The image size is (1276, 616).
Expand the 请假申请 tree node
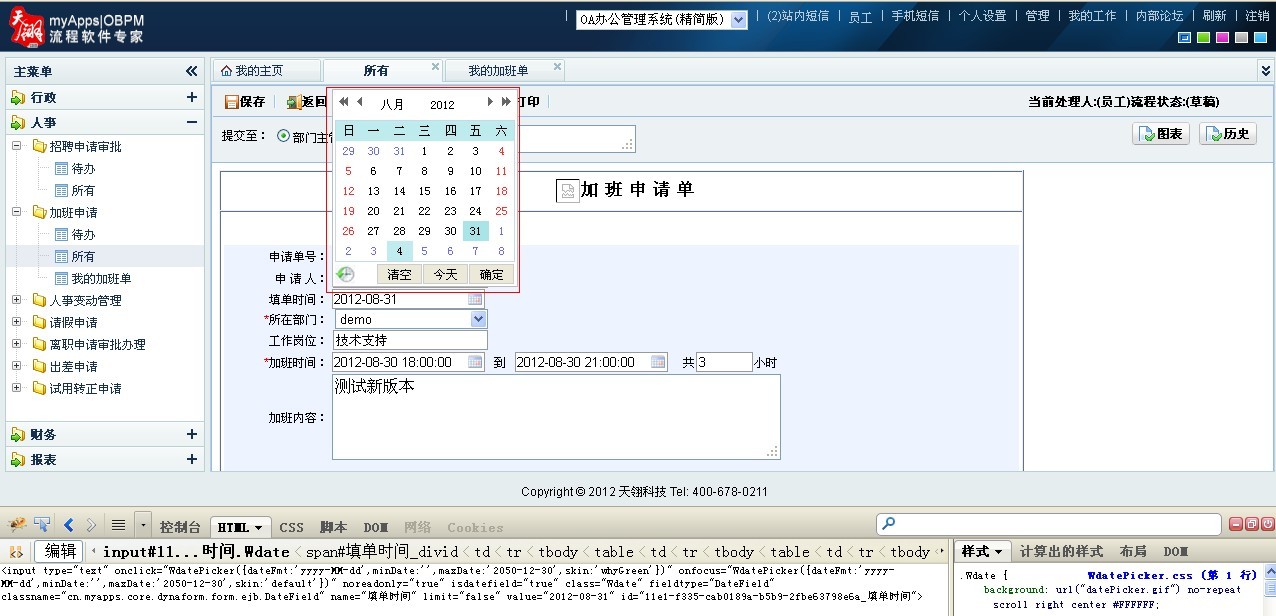(17, 322)
